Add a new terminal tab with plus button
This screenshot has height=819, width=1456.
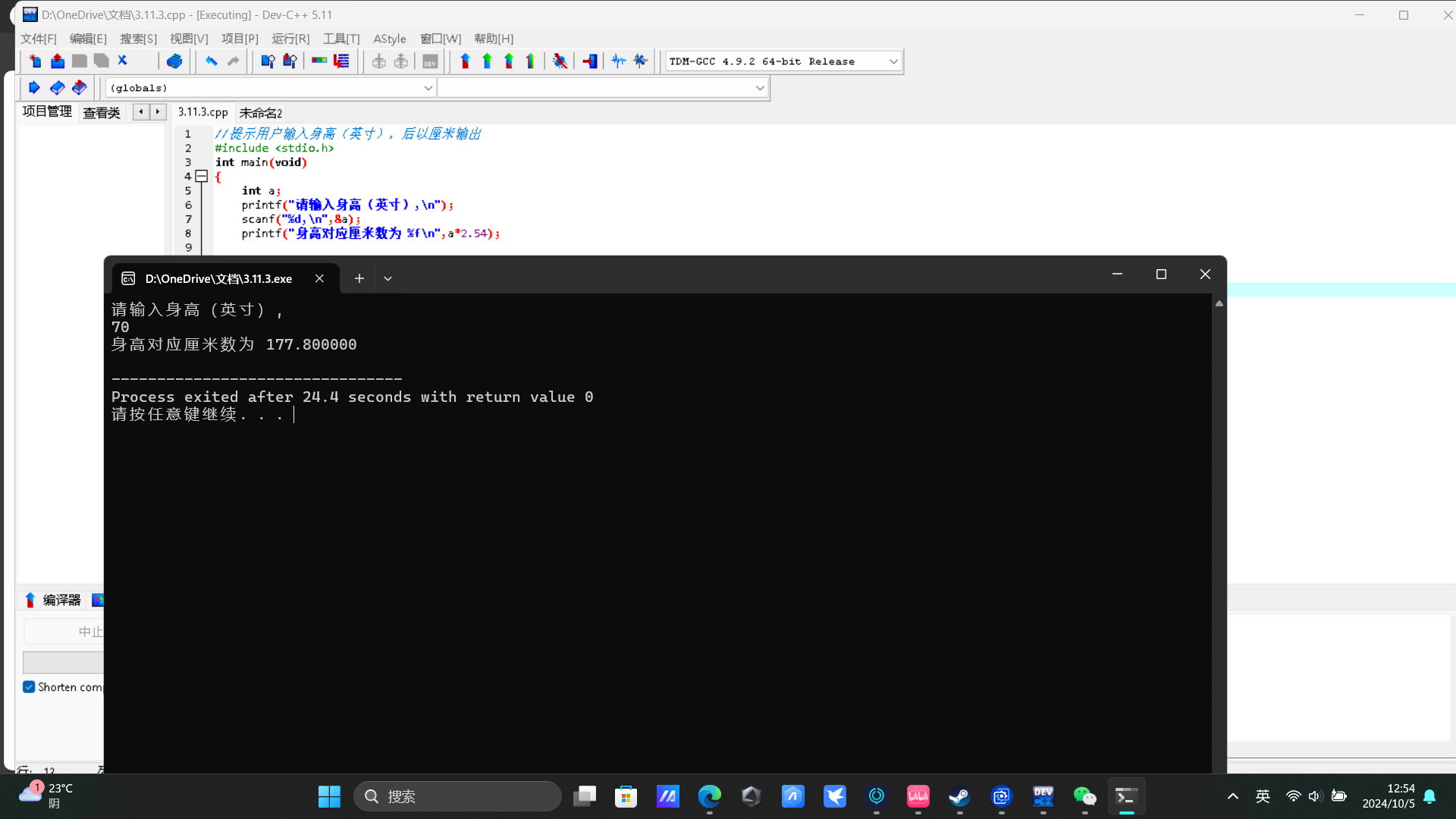[x=359, y=278]
